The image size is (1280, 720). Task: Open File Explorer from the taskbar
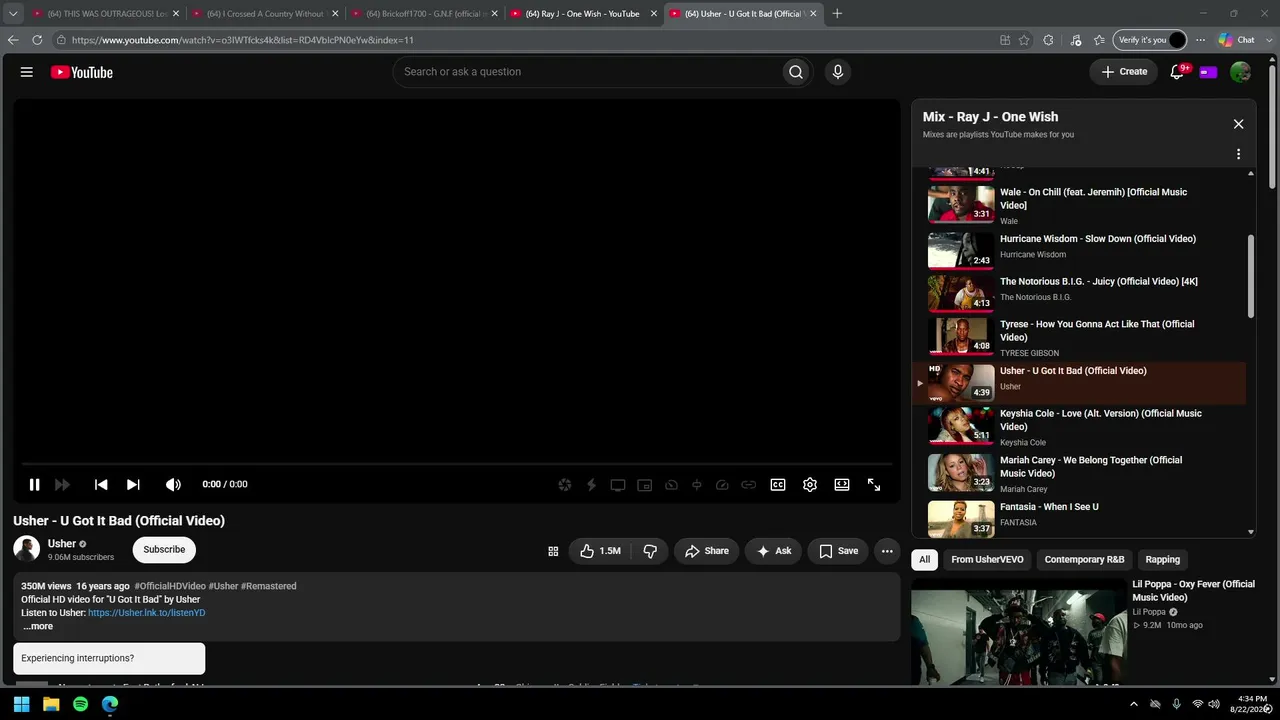[x=51, y=704]
